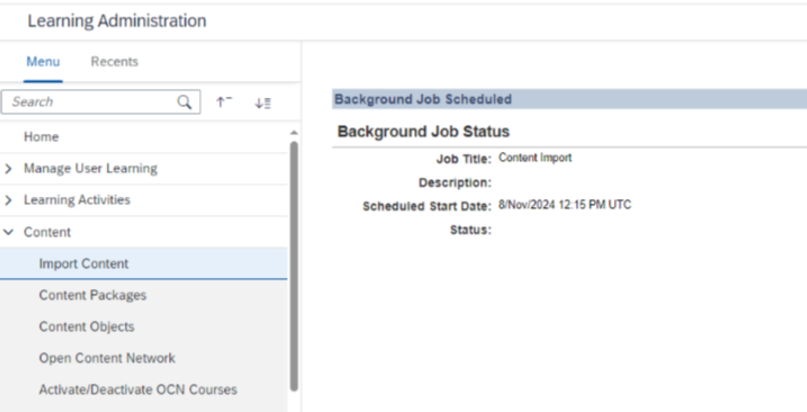The image size is (807, 412).
Task: Click the Content Import job title text
Action: pyautogui.click(x=535, y=158)
